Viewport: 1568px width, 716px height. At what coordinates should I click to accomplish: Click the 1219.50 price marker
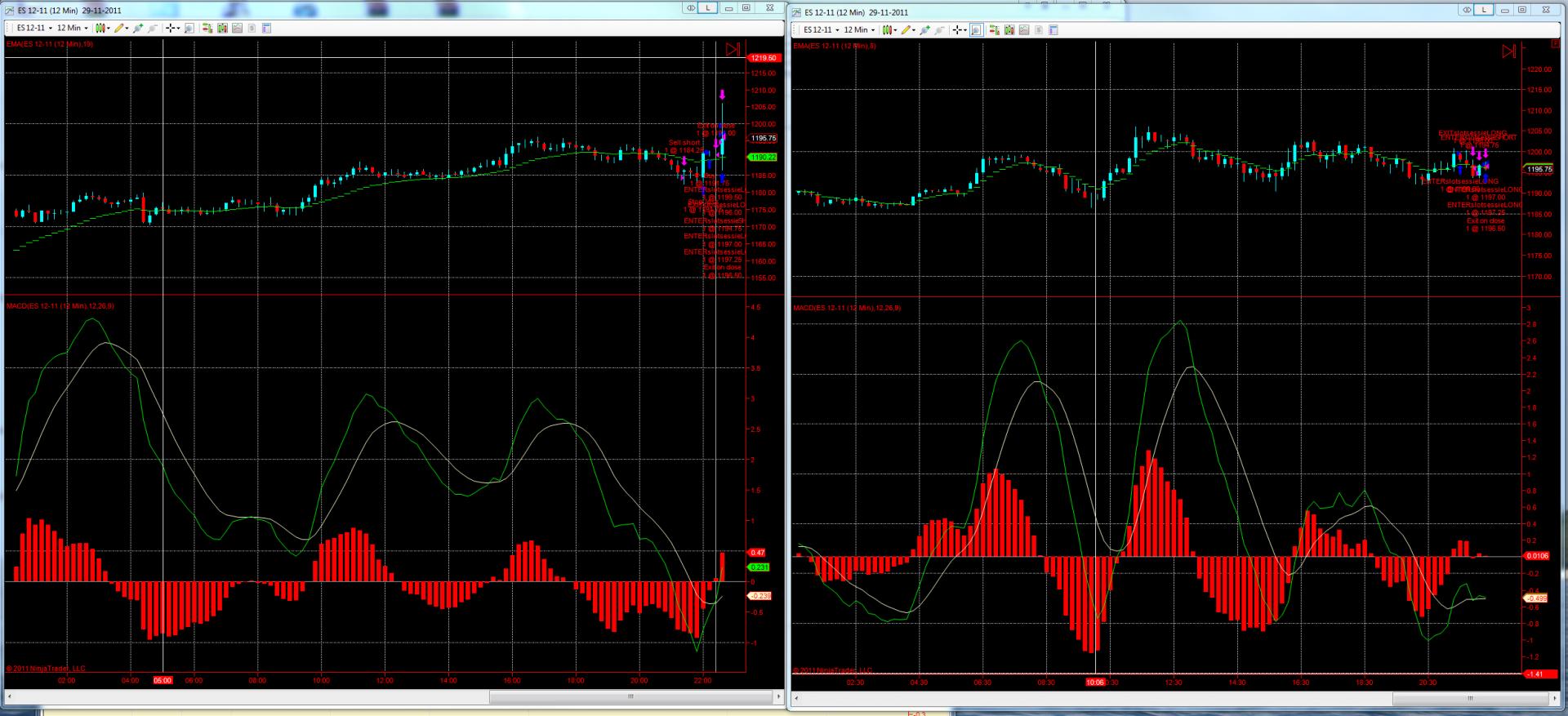coord(764,58)
